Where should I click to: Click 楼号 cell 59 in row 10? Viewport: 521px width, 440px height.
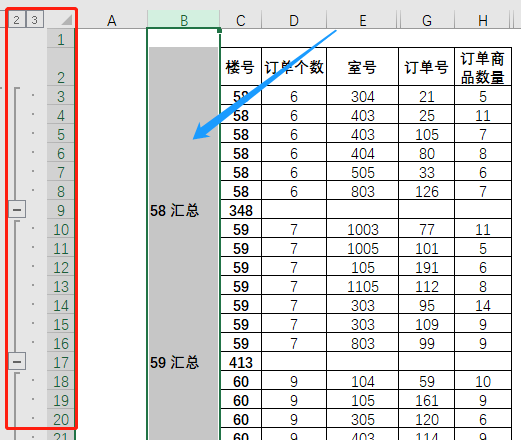pos(241,229)
